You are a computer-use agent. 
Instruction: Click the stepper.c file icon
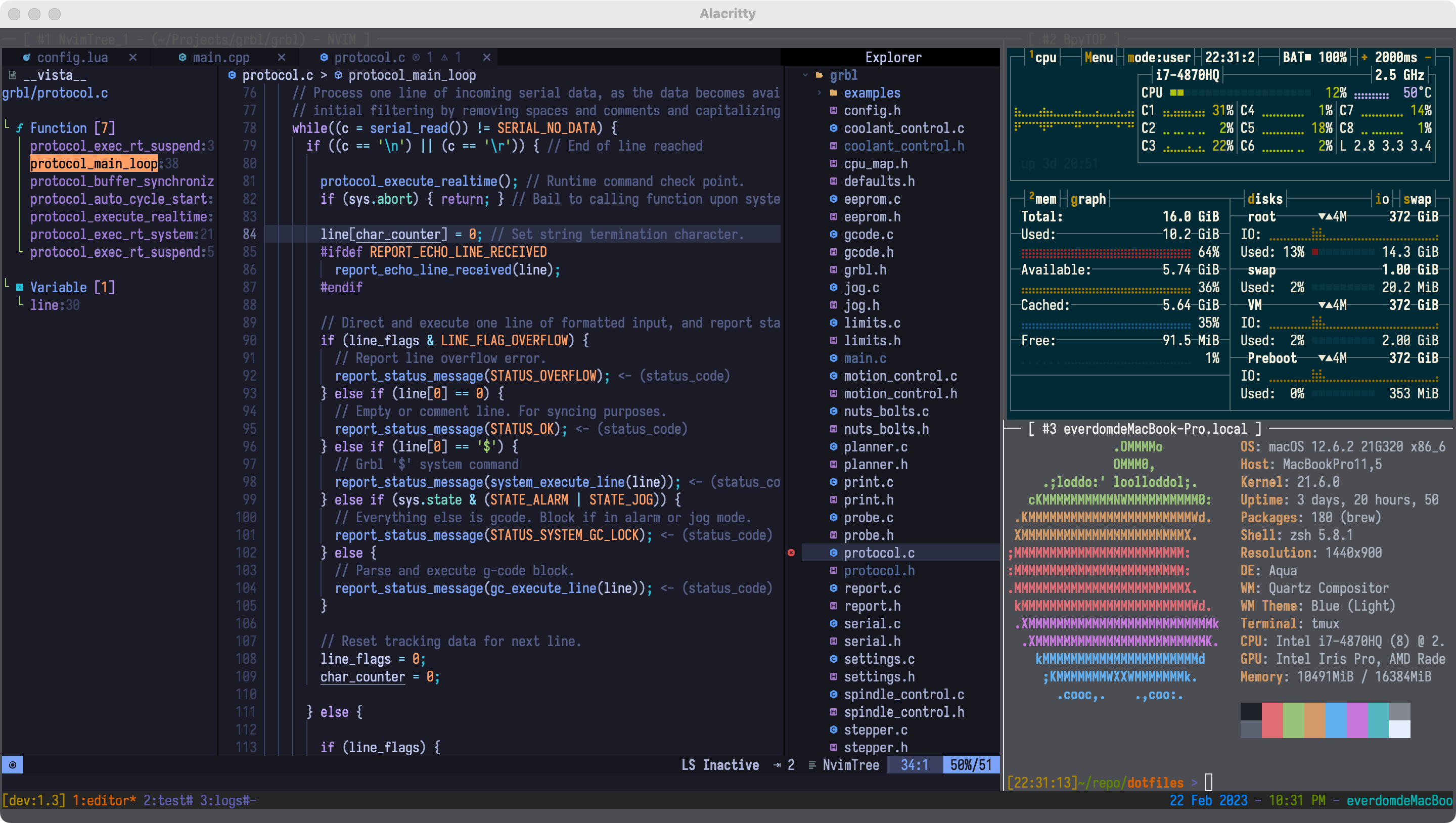point(833,730)
